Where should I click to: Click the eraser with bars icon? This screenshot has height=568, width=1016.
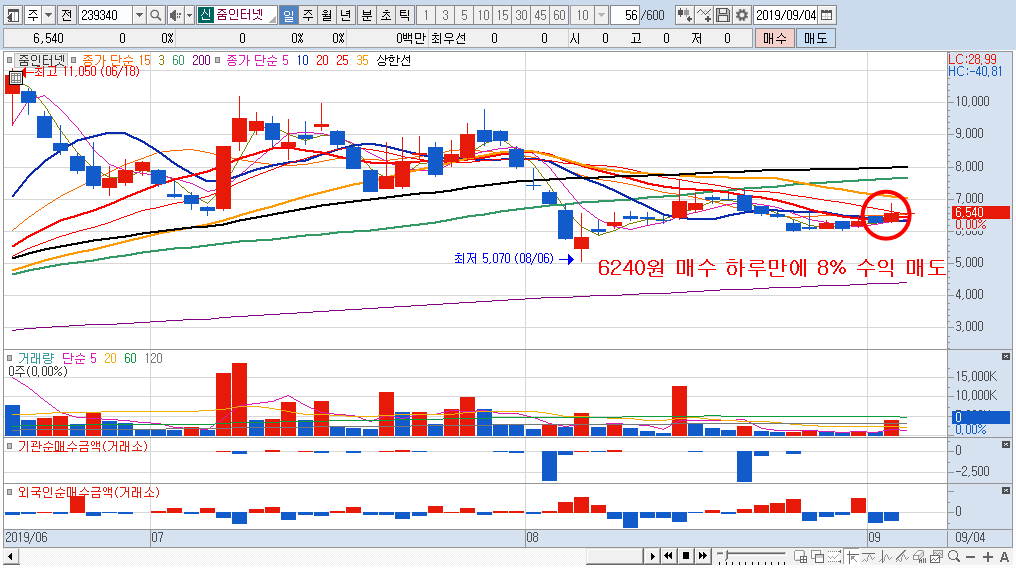(919, 556)
